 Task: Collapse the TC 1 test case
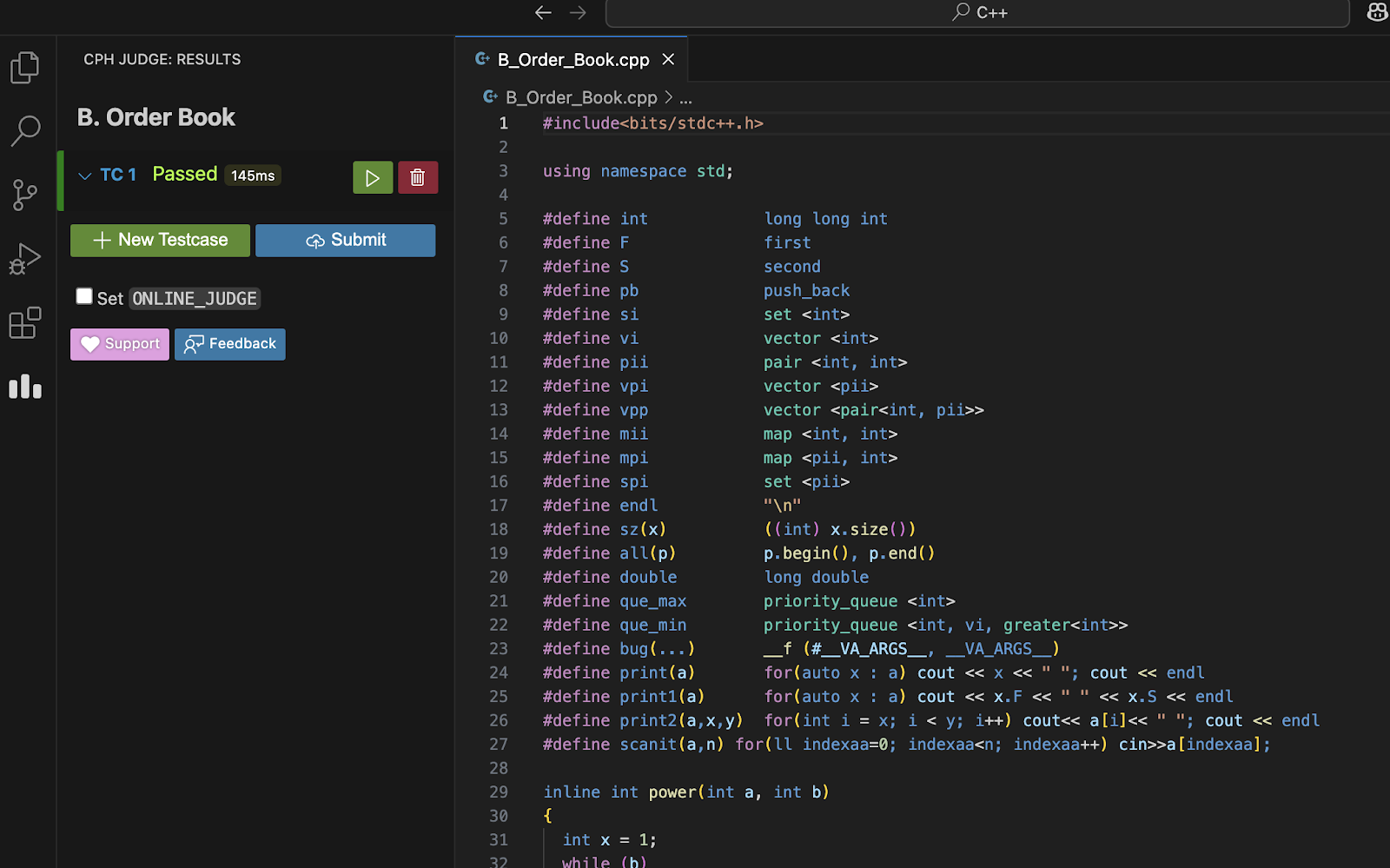[85, 176]
